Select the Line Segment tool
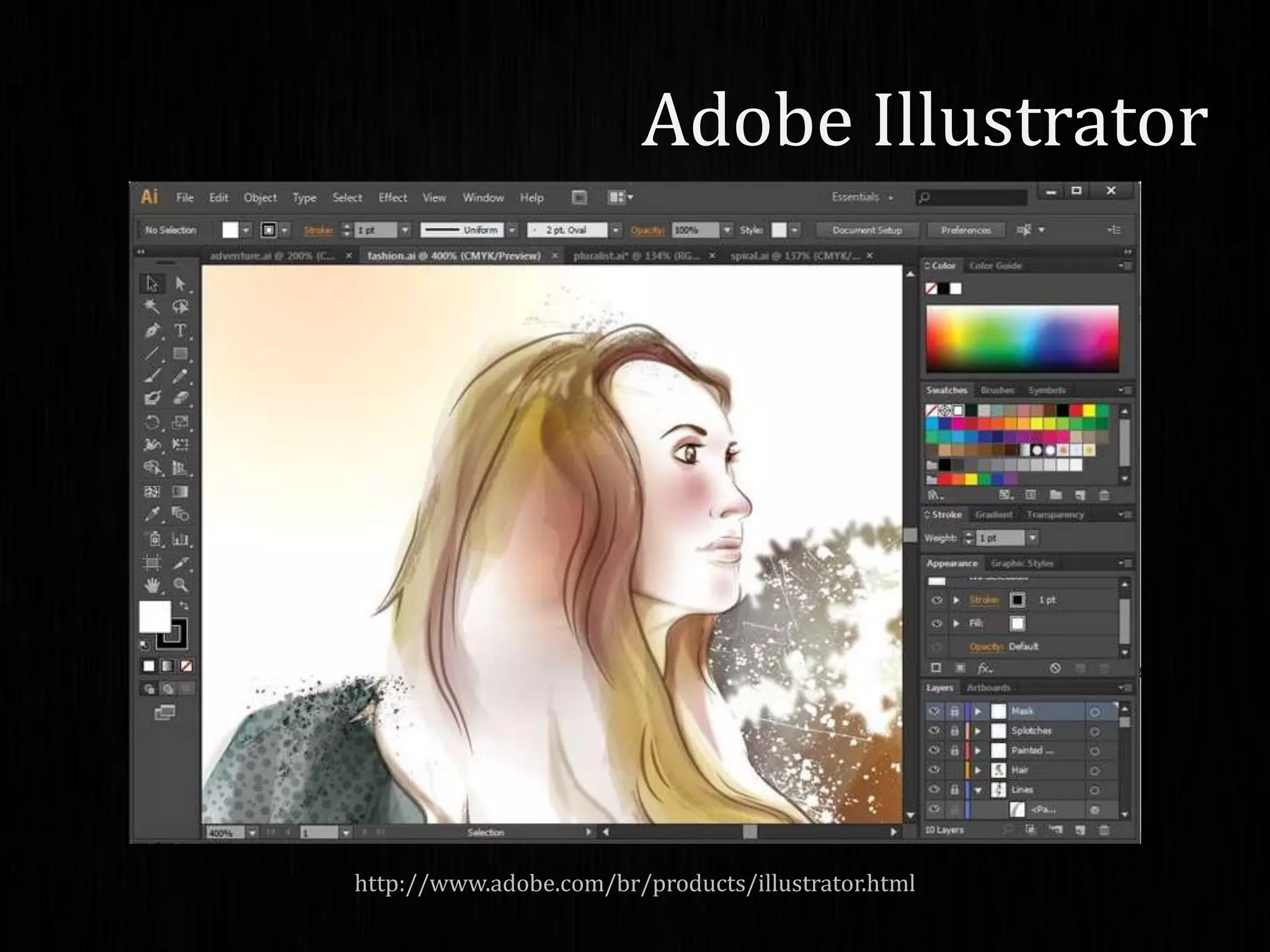The height and width of the screenshot is (952, 1270). (152, 354)
